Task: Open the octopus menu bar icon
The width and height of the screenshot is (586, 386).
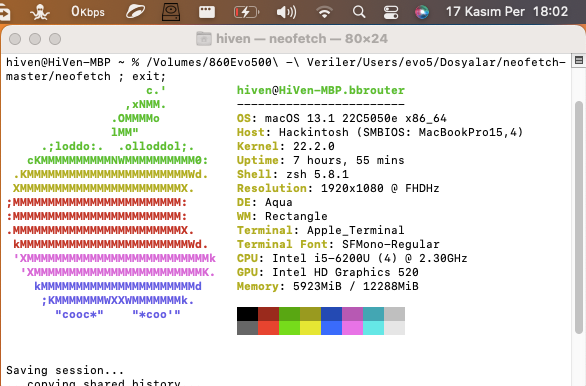Action: [x=40, y=12]
